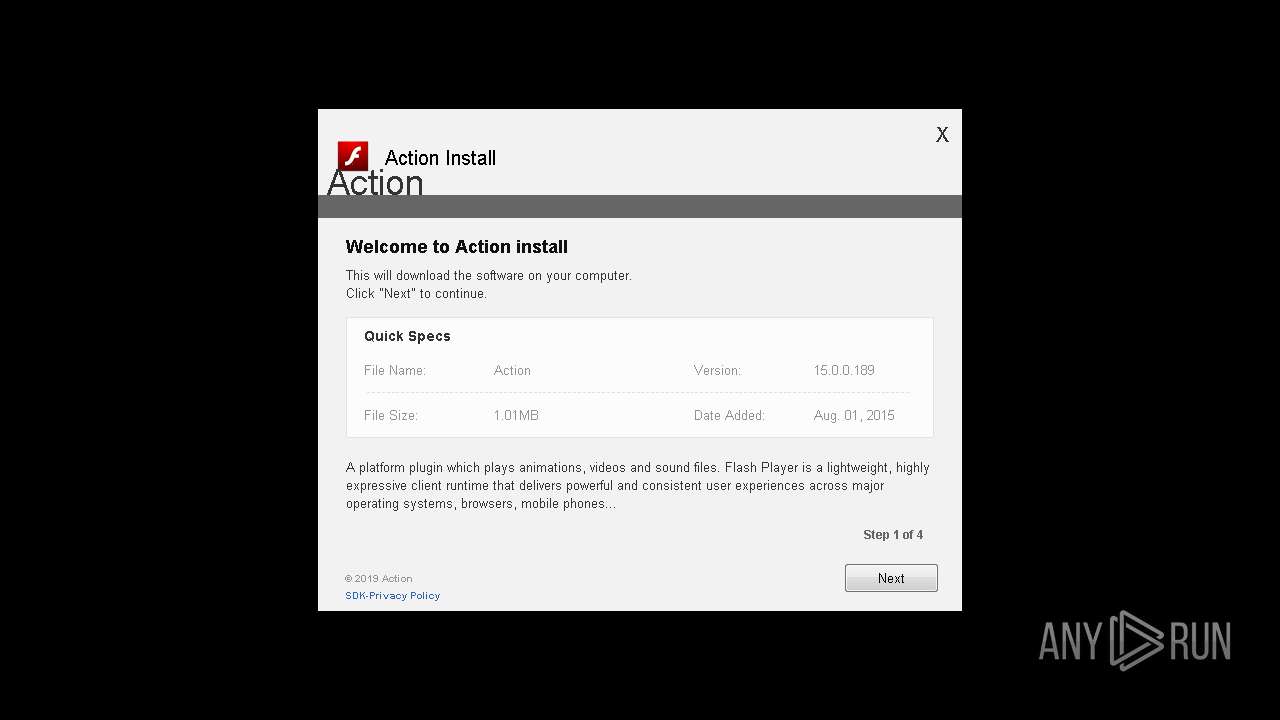This screenshot has width=1280, height=720.
Task: Click the 'Step 1 of 4' indicator
Action: tap(893, 535)
